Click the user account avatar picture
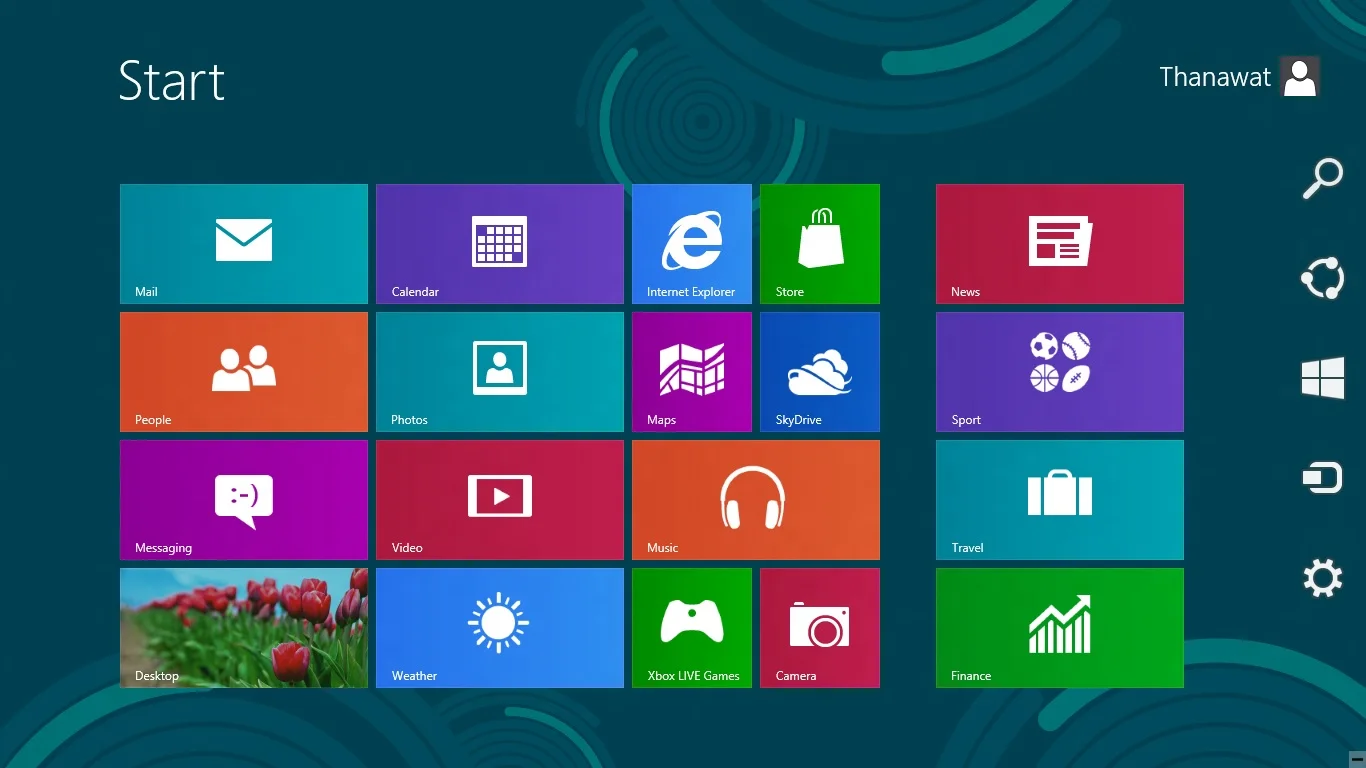 pos(1300,77)
